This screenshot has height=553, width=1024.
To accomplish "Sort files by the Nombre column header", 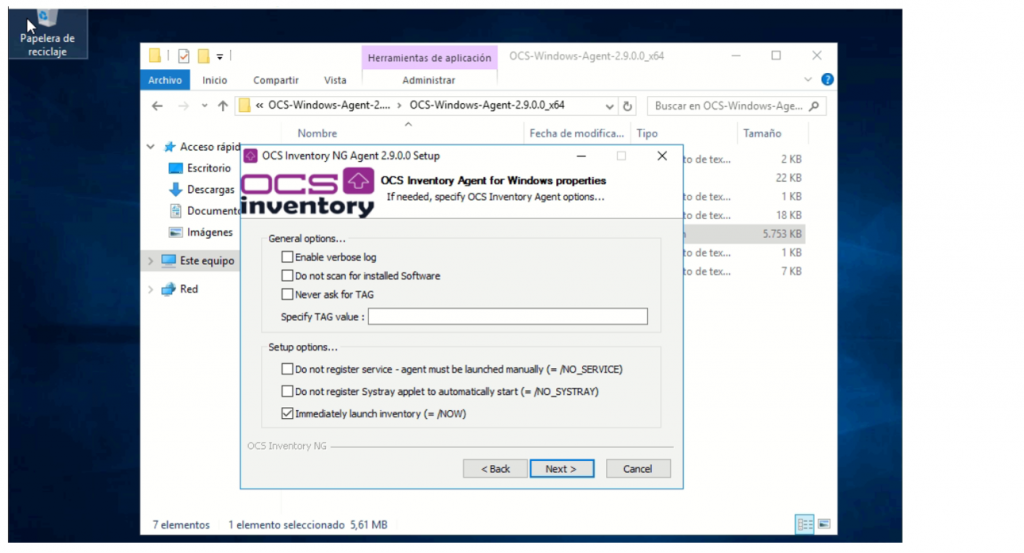I will point(317,133).
